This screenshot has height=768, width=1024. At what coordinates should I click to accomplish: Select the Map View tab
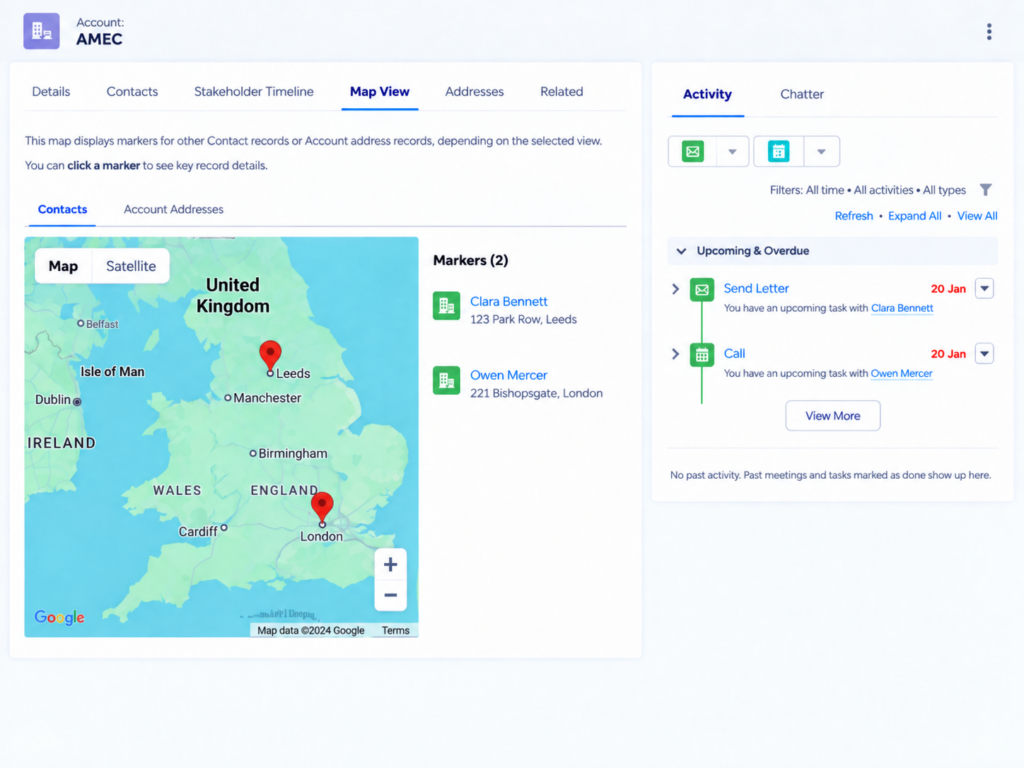[379, 91]
